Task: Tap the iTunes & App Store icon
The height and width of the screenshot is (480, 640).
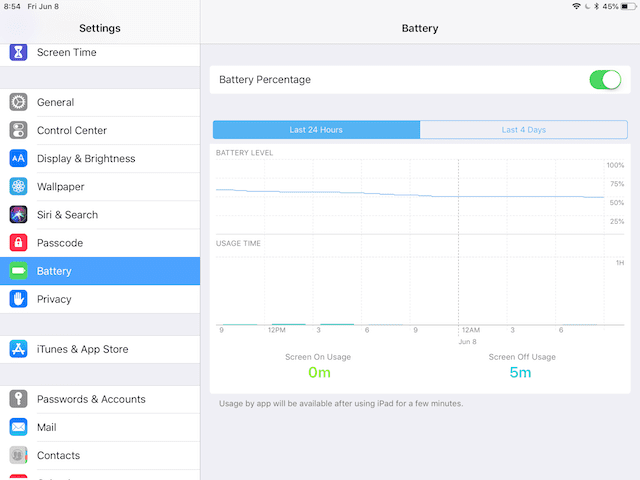Action: tap(18, 349)
